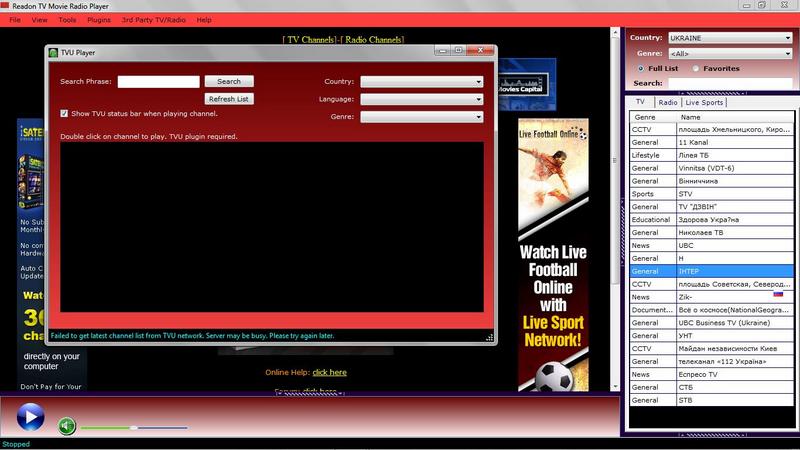Select the UBC news channel
The image size is (800, 450).
[712, 245]
